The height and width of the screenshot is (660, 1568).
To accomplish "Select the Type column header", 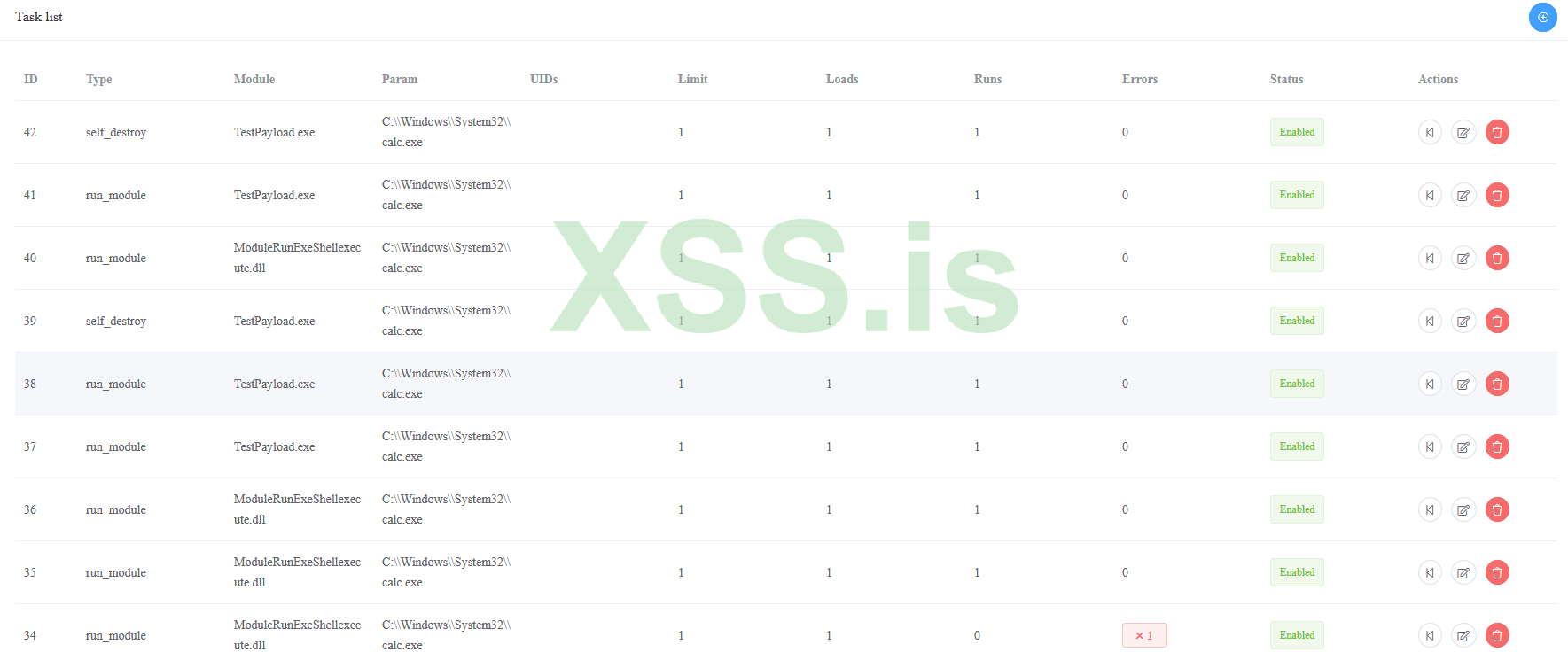I will 99,79.
